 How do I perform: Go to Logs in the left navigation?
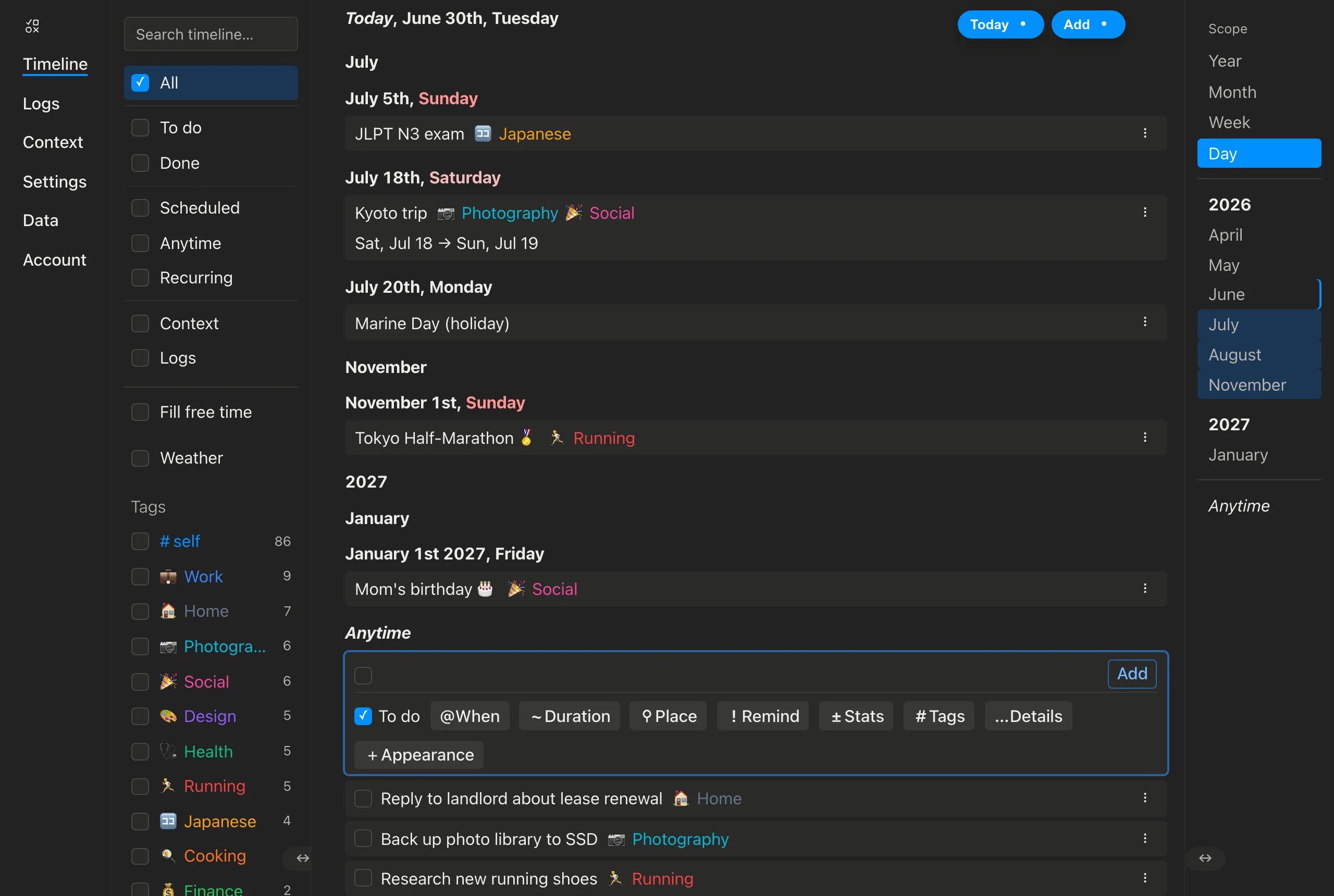41,104
